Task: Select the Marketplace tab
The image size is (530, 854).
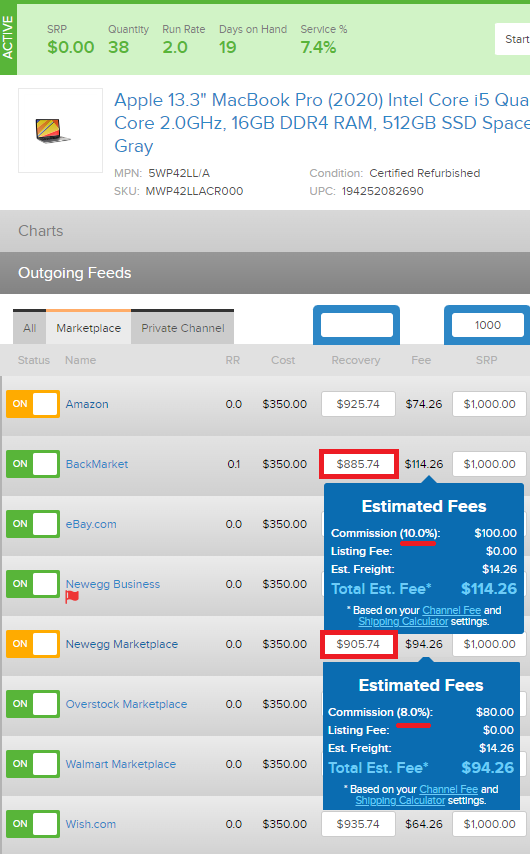Action: [x=89, y=328]
